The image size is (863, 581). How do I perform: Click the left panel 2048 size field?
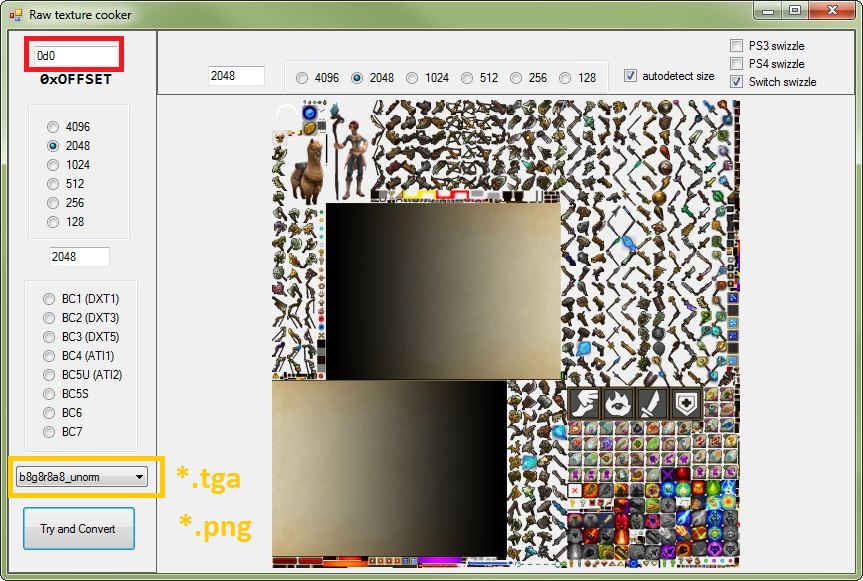tap(79, 256)
